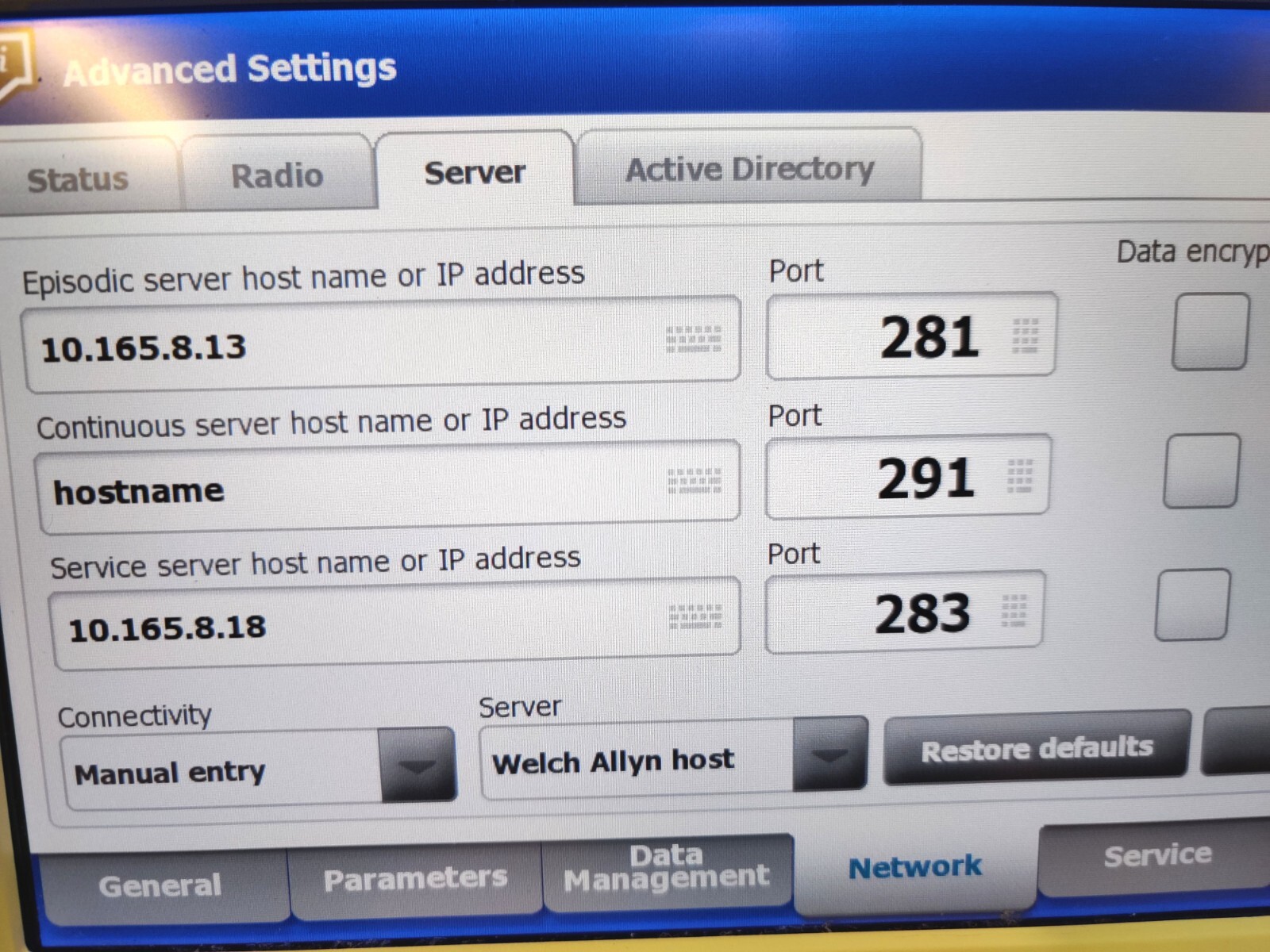
Task: Select the Data Management tab
Action: click(x=665, y=869)
